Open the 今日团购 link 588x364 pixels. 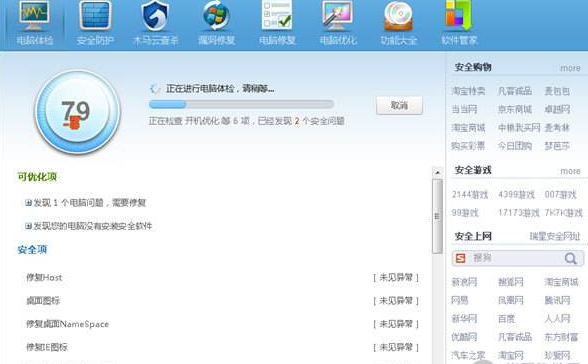coord(515,145)
